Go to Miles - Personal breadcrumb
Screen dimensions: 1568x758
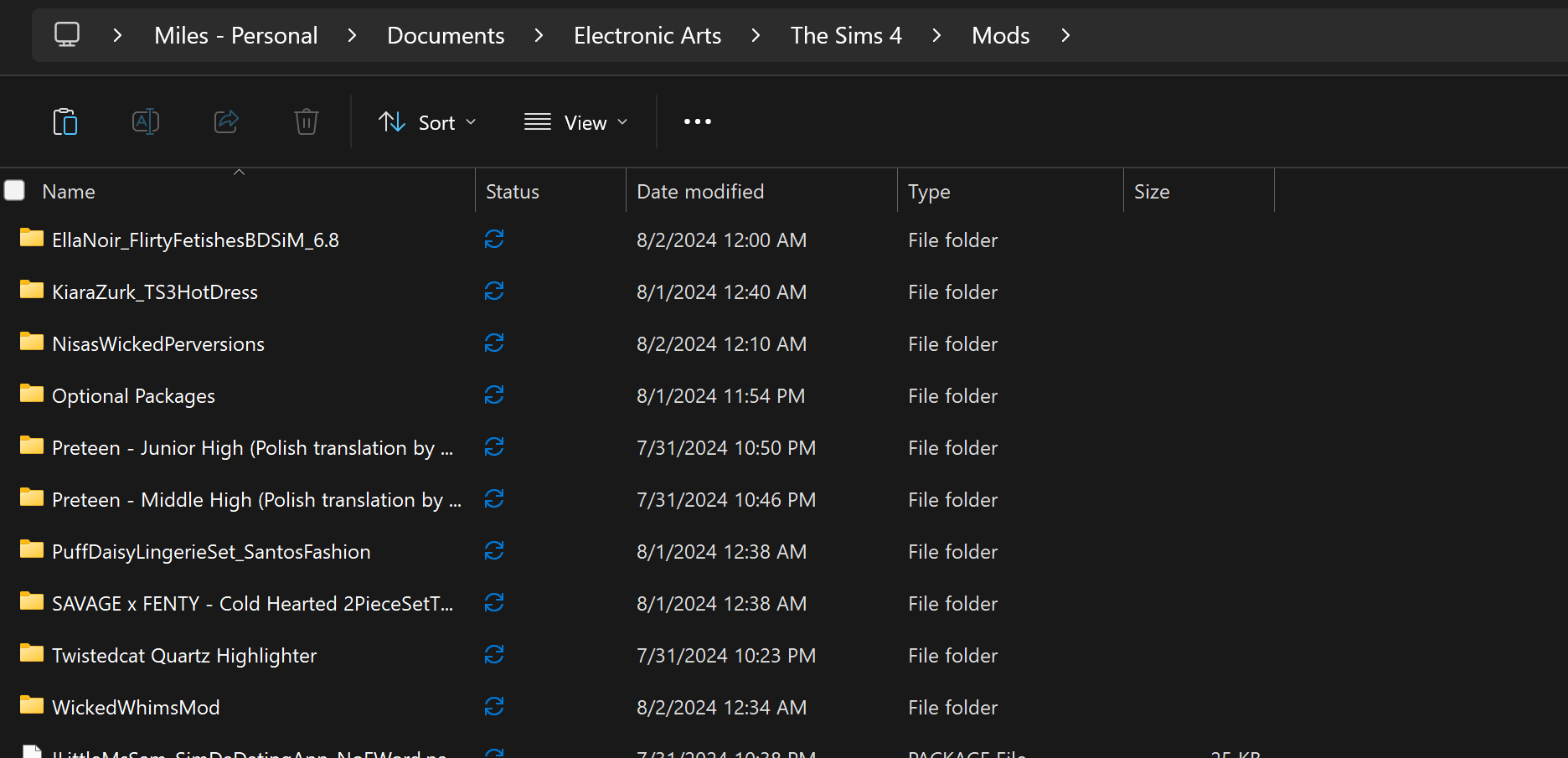click(x=236, y=35)
